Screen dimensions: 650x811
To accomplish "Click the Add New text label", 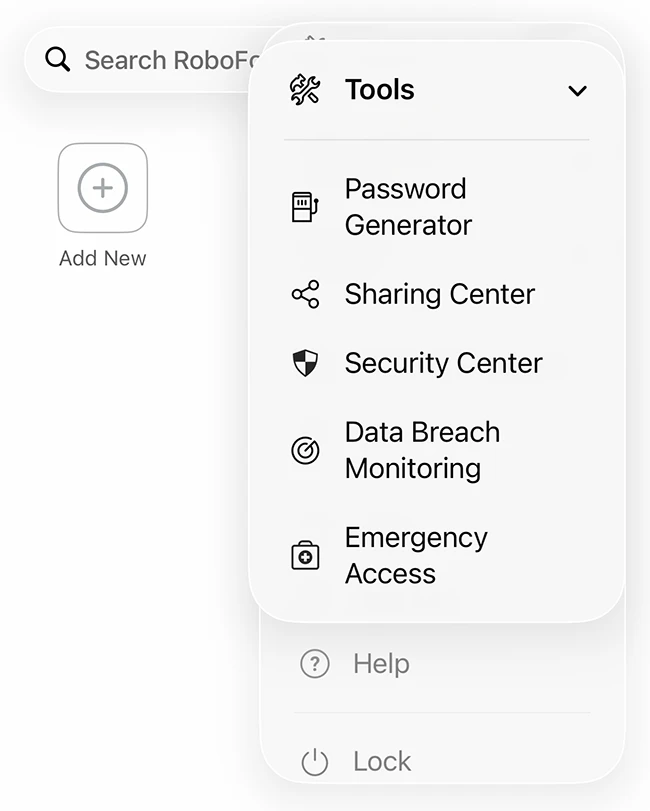I will 103,258.
